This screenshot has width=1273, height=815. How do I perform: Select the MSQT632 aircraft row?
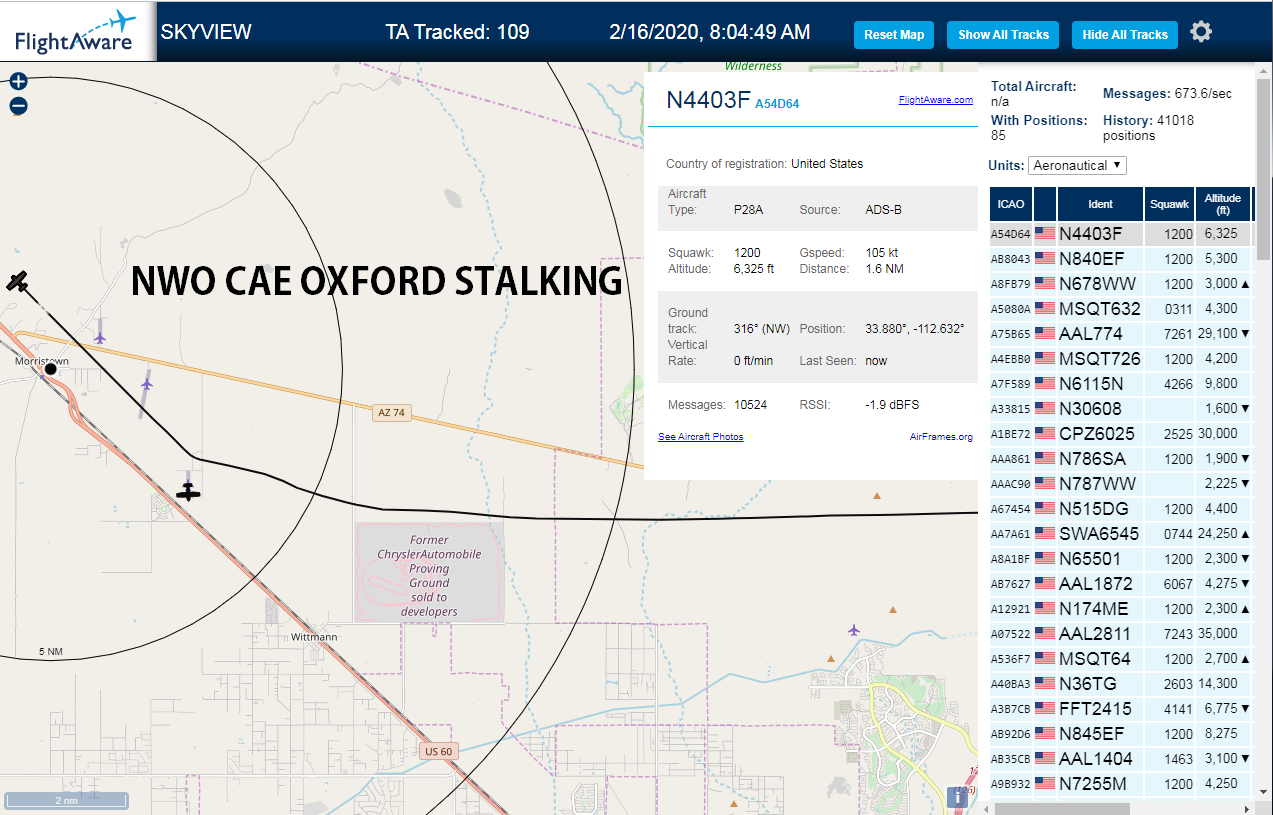tap(1120, 309)
